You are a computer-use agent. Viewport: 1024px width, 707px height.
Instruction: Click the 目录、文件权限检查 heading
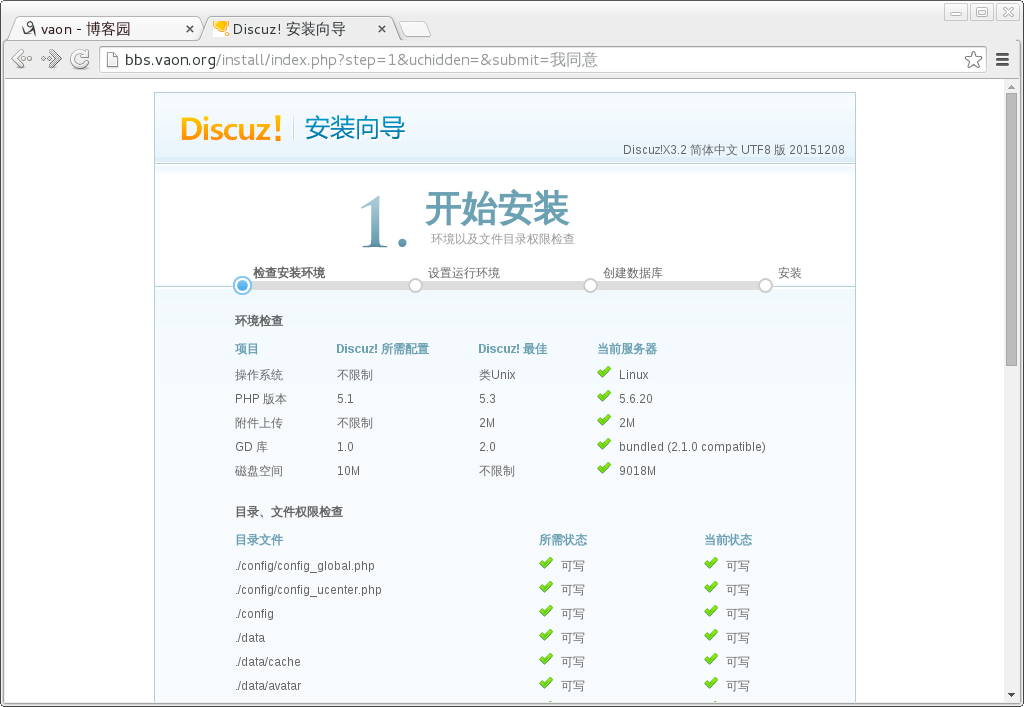pyautogui.click(x=289, y=512)
